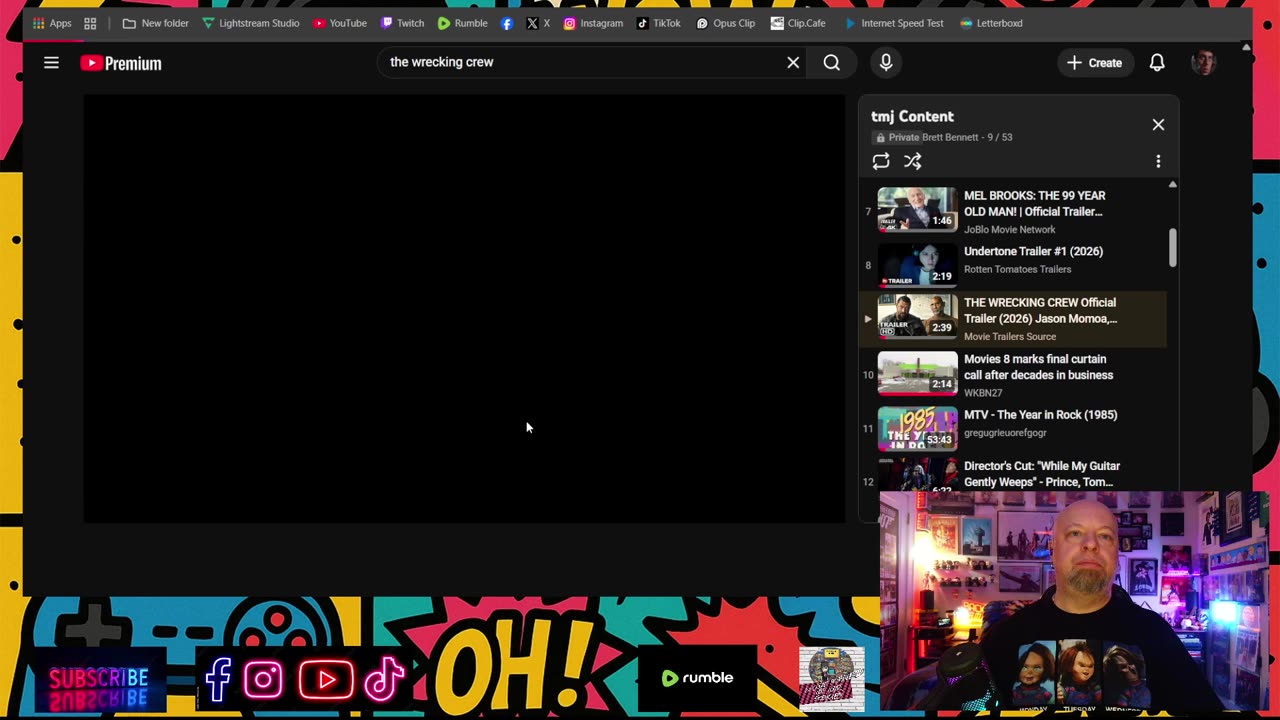Open playlist more options menu

click(x=1158, y=161)
